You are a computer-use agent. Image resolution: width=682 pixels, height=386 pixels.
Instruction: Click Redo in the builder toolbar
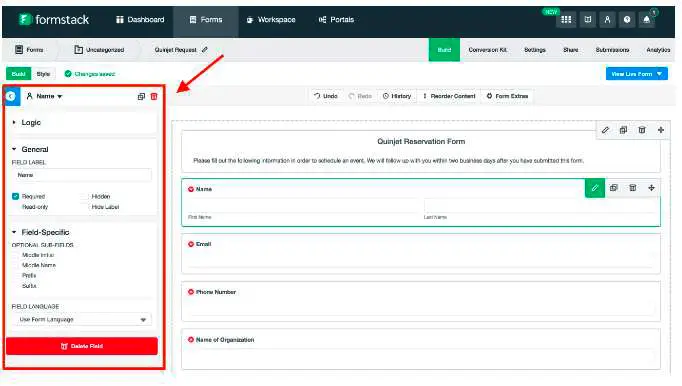point(360,96)
